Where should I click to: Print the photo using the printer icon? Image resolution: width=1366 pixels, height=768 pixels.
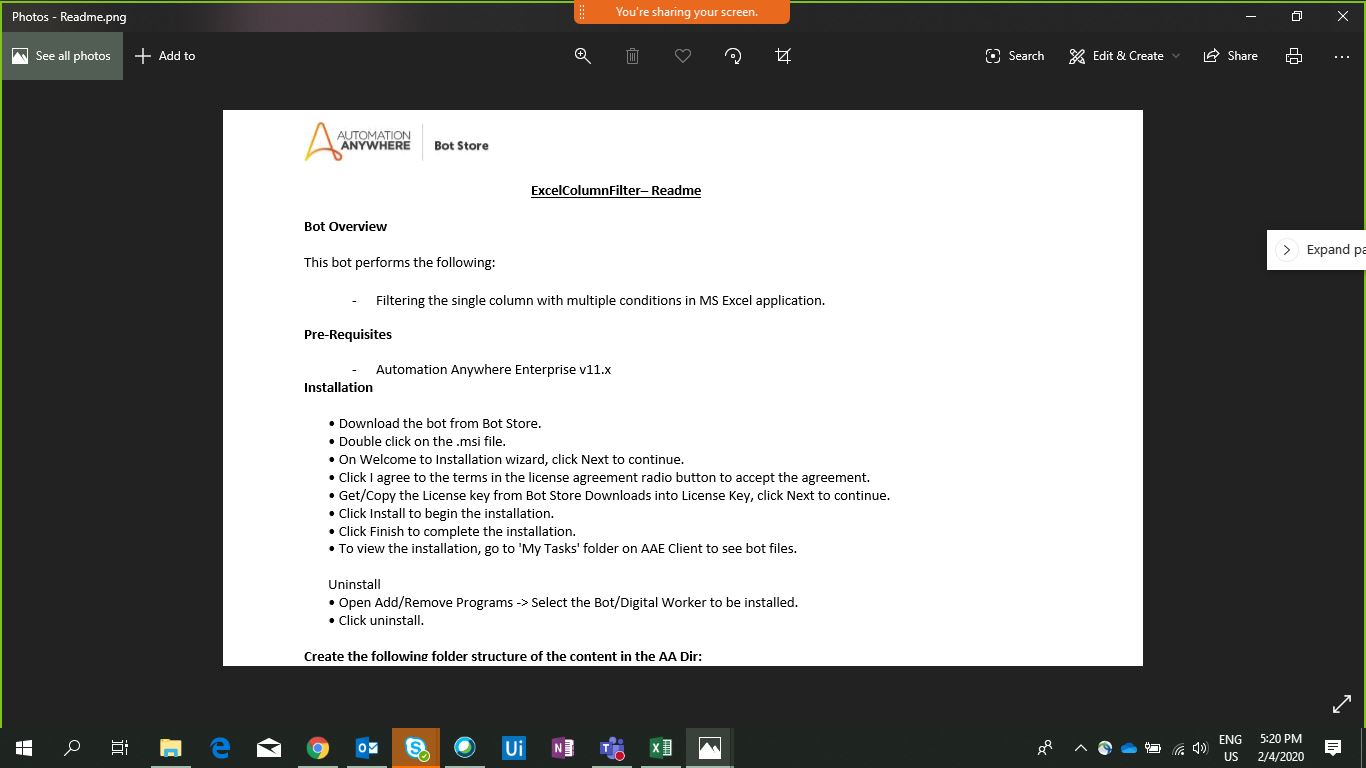click(1294, 56)
